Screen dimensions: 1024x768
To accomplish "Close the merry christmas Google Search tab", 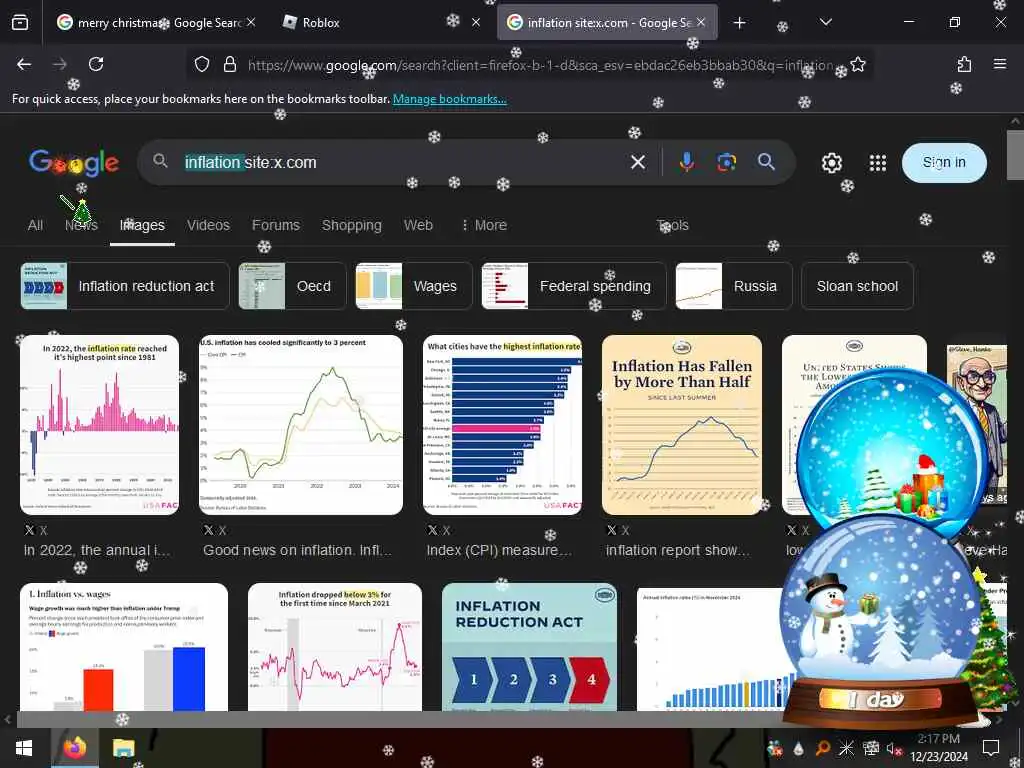I will tap(251, 23).
